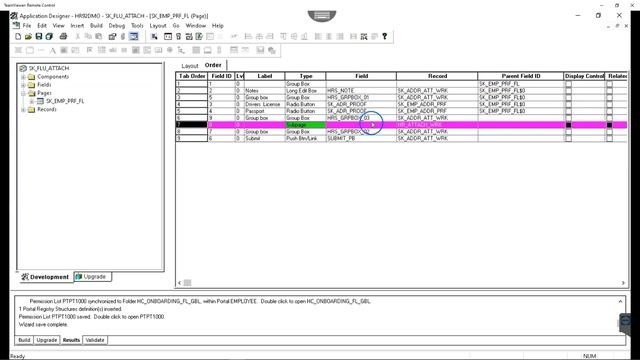
Task: Open the File menu
Action: click(27, 25)
